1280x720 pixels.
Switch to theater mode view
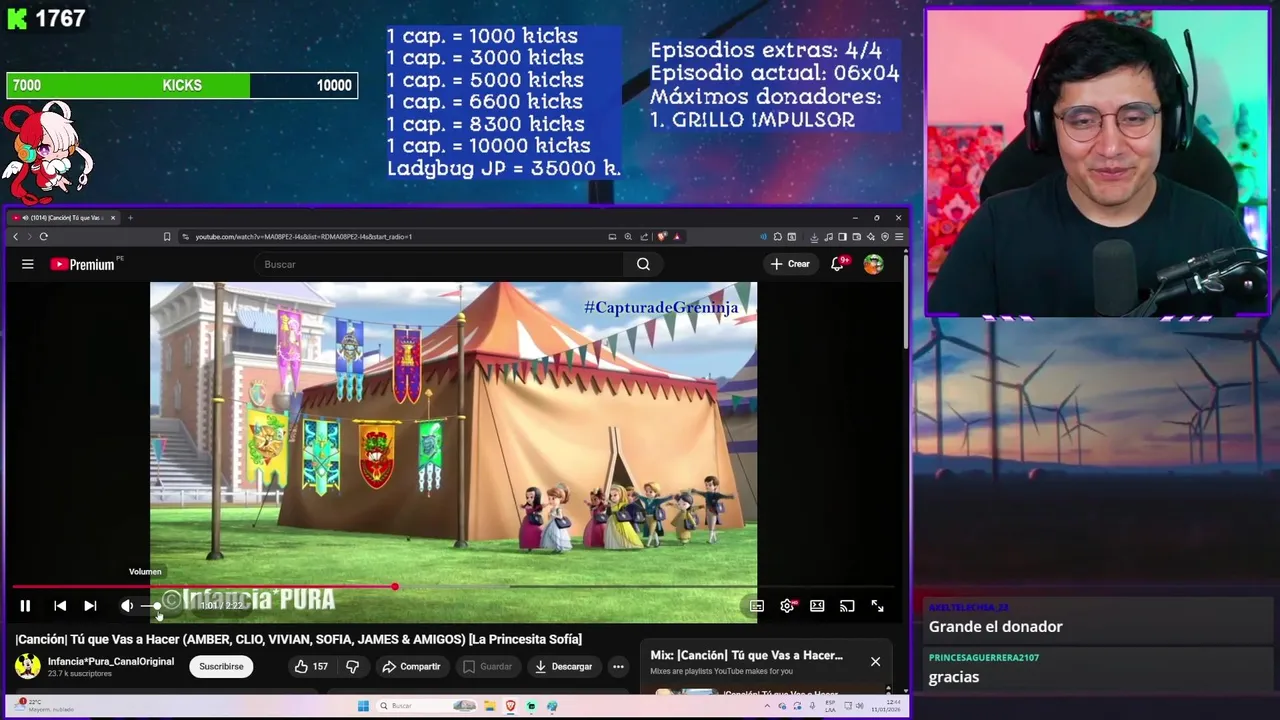coord(817,606)
